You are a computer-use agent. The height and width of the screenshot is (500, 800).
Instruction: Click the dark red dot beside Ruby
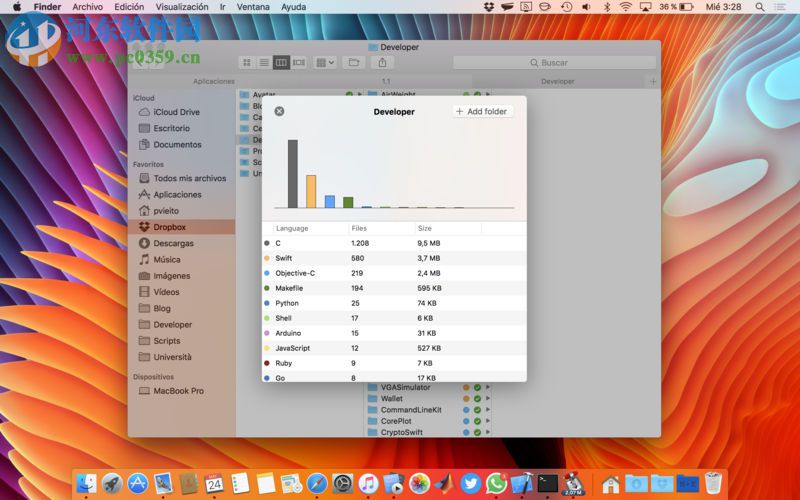click(x=266, y=363)
